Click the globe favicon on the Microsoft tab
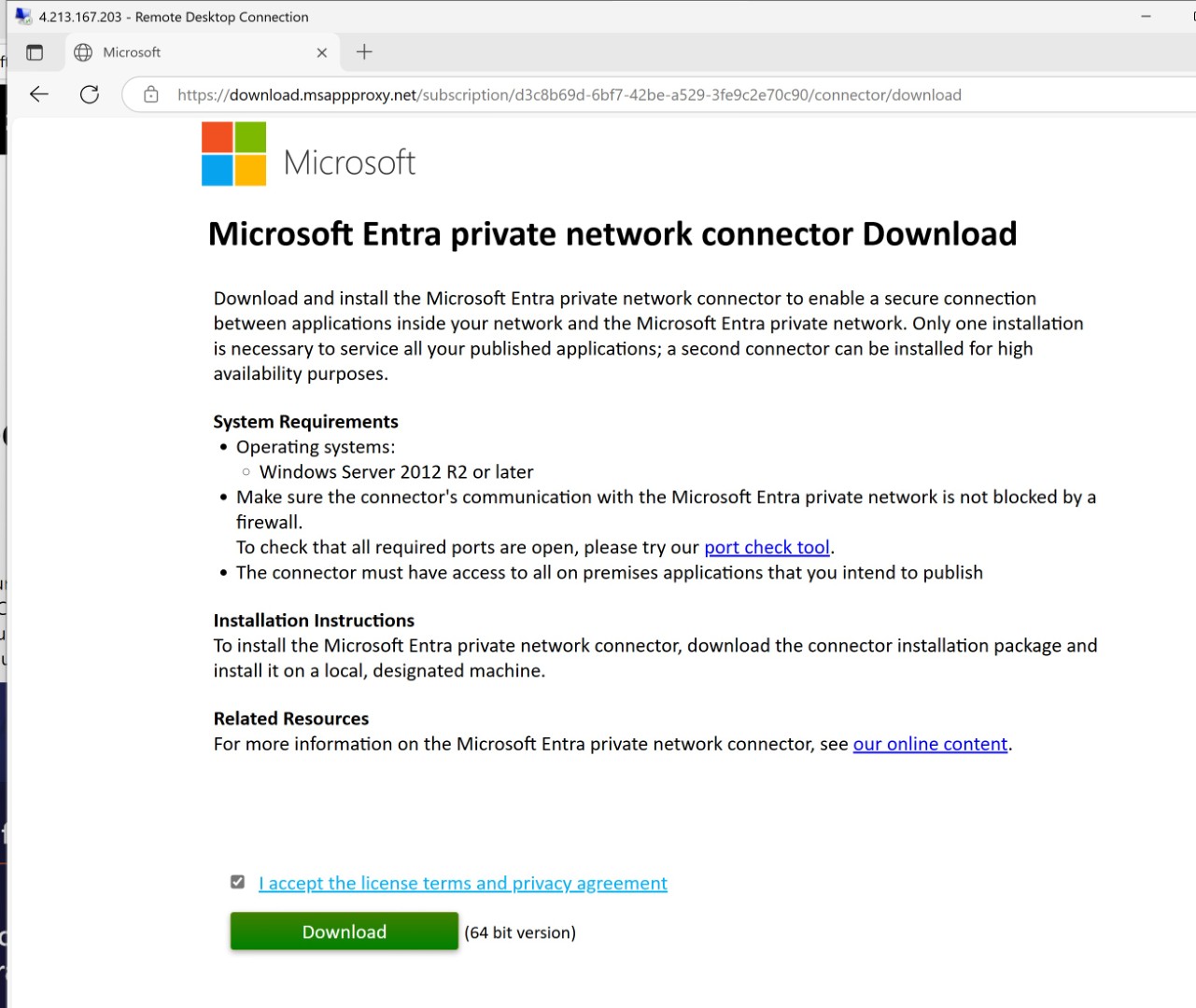 (83, 52)
